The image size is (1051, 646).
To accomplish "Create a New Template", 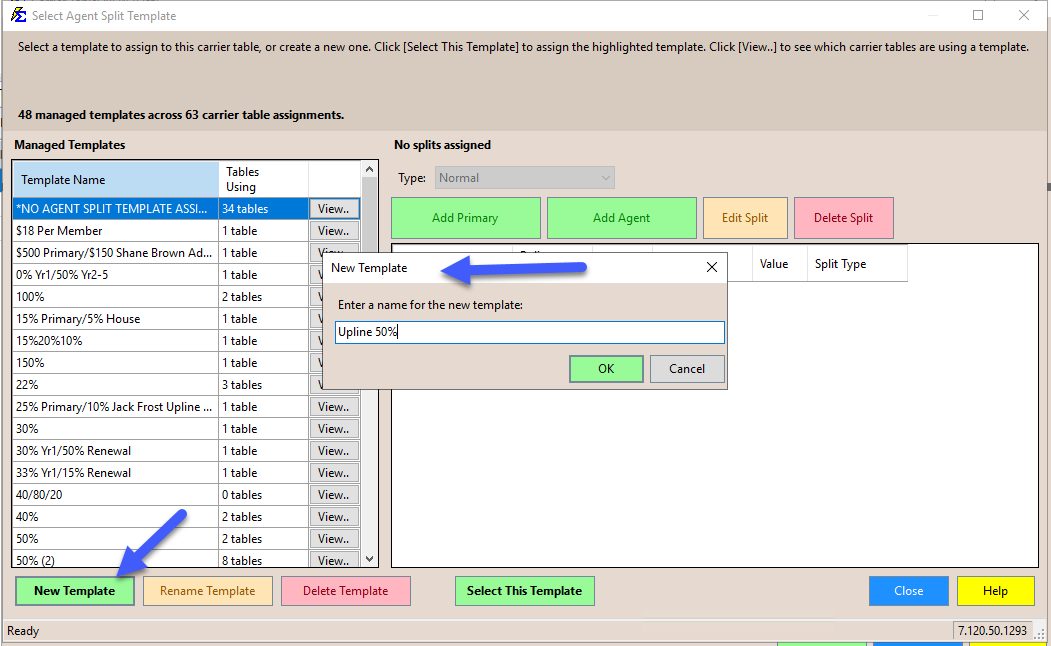I will [x=75, y=591].
